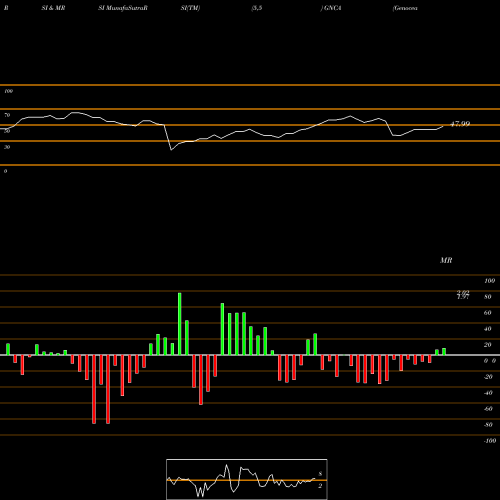
Task: Click the SI(TM) header text
Action: pyautogui.click(x=190, y=8)
